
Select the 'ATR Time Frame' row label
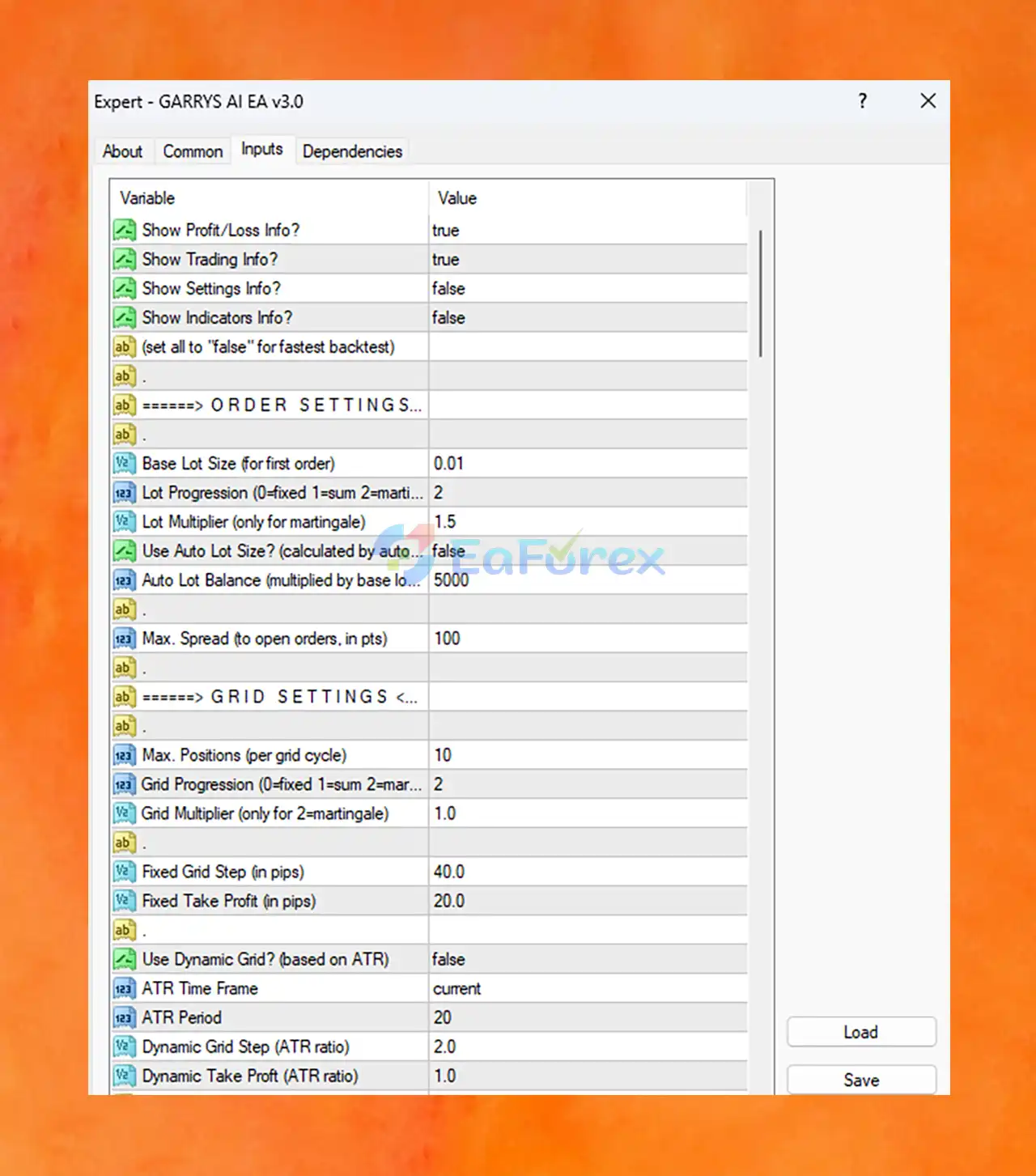pos(200,988)
